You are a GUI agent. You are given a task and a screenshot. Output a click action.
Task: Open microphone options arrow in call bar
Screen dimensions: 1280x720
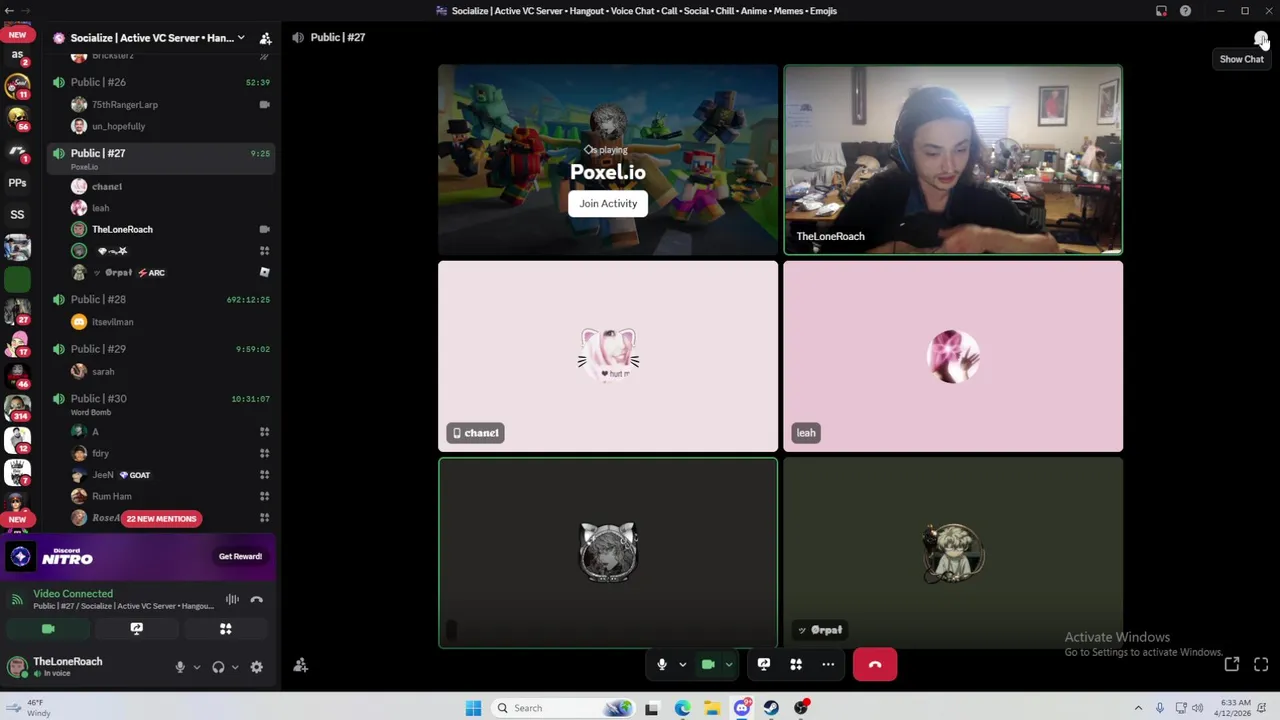[683, 664]
